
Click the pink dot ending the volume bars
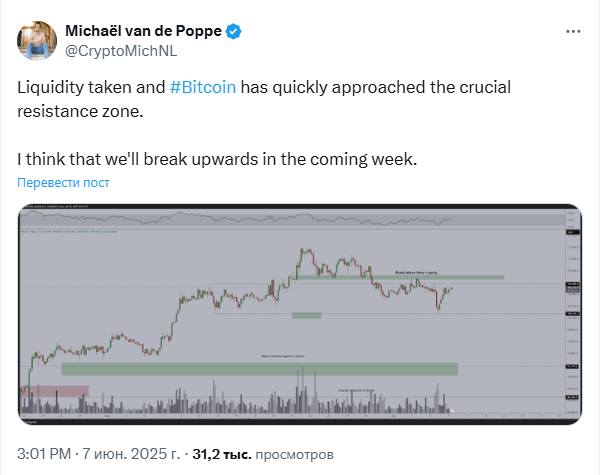[x=452, y=411]
